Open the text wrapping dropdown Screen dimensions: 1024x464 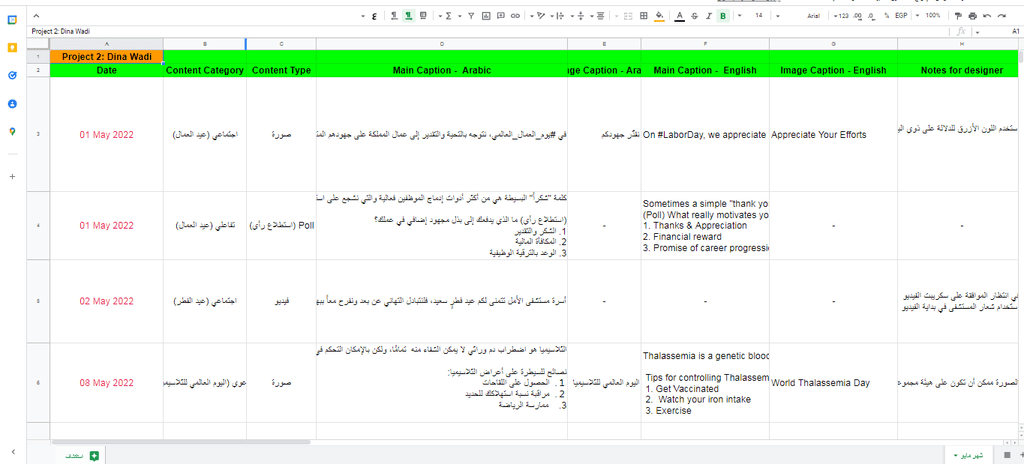point(557,16)
